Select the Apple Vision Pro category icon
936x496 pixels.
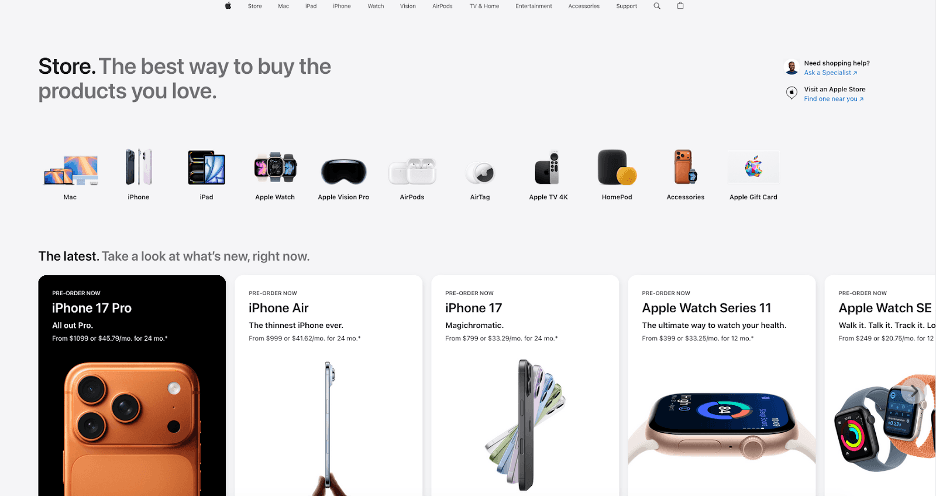[x=343, y=171]
